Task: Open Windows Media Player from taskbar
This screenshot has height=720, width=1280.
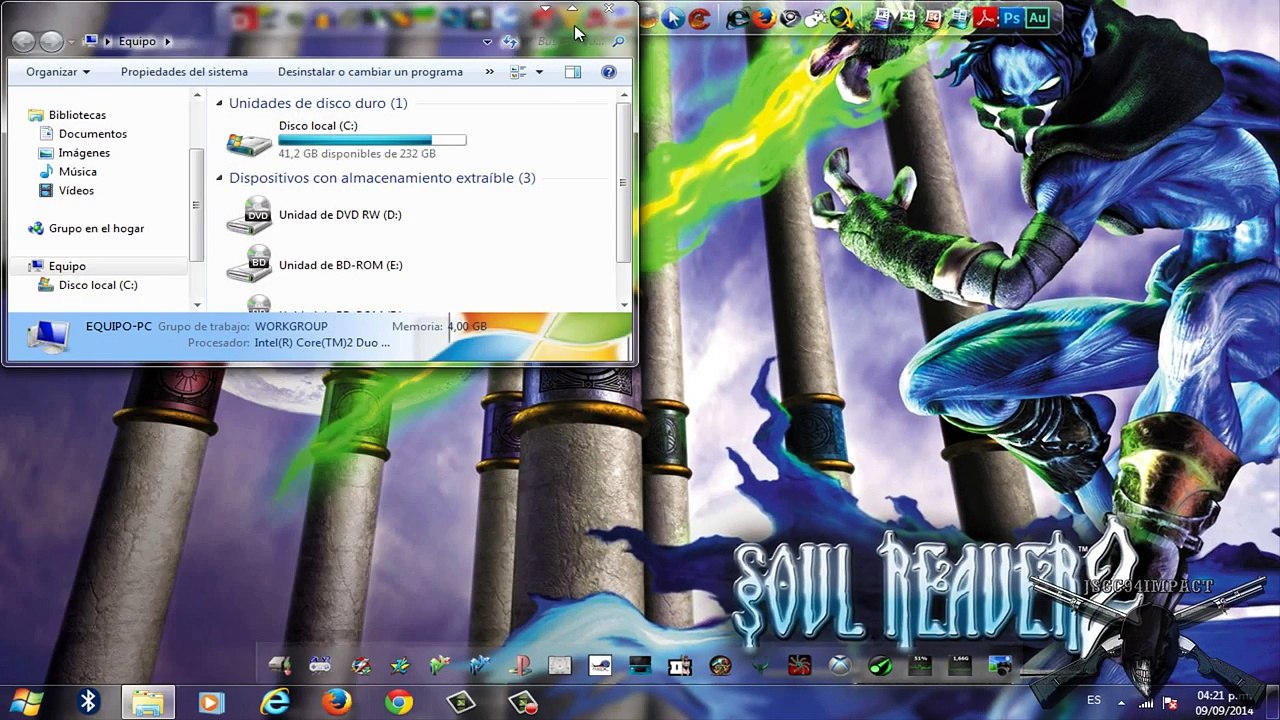Action: click(211, 703)
